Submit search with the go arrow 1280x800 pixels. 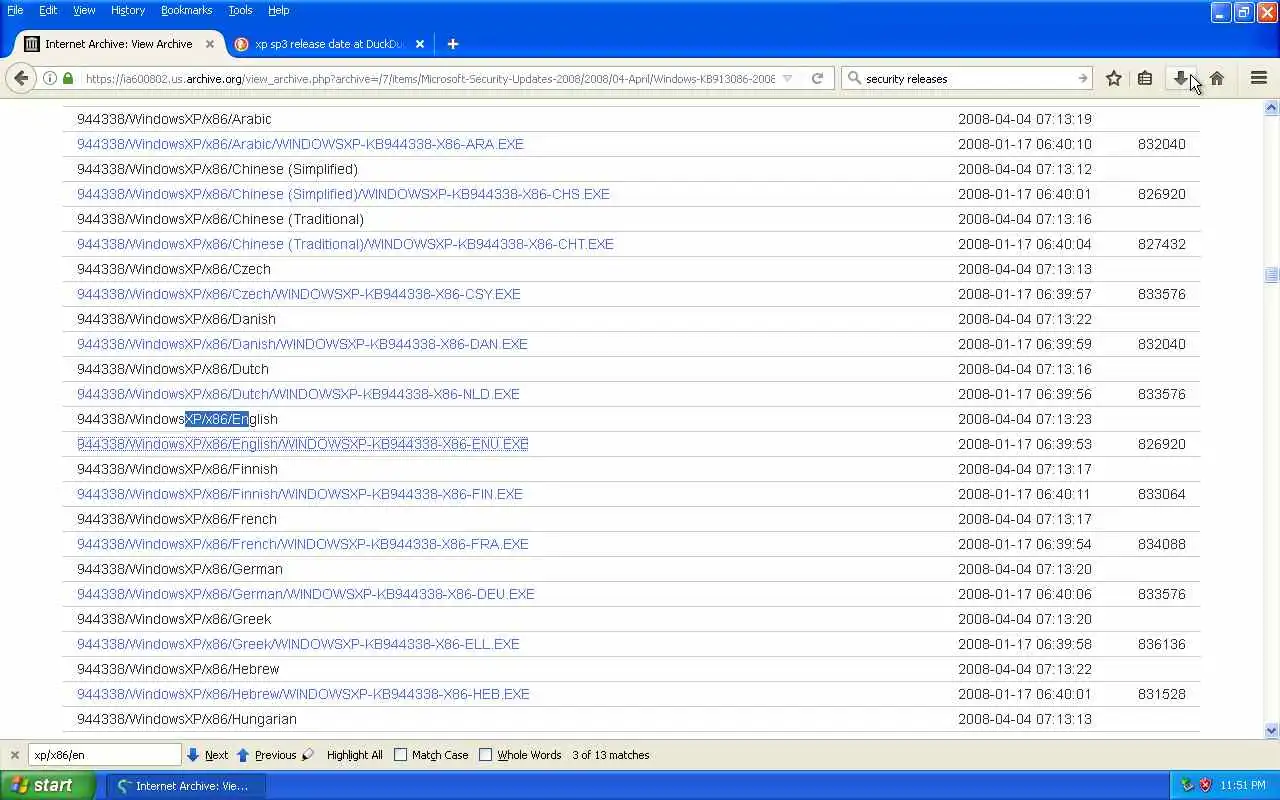[x=1082, y=78]
